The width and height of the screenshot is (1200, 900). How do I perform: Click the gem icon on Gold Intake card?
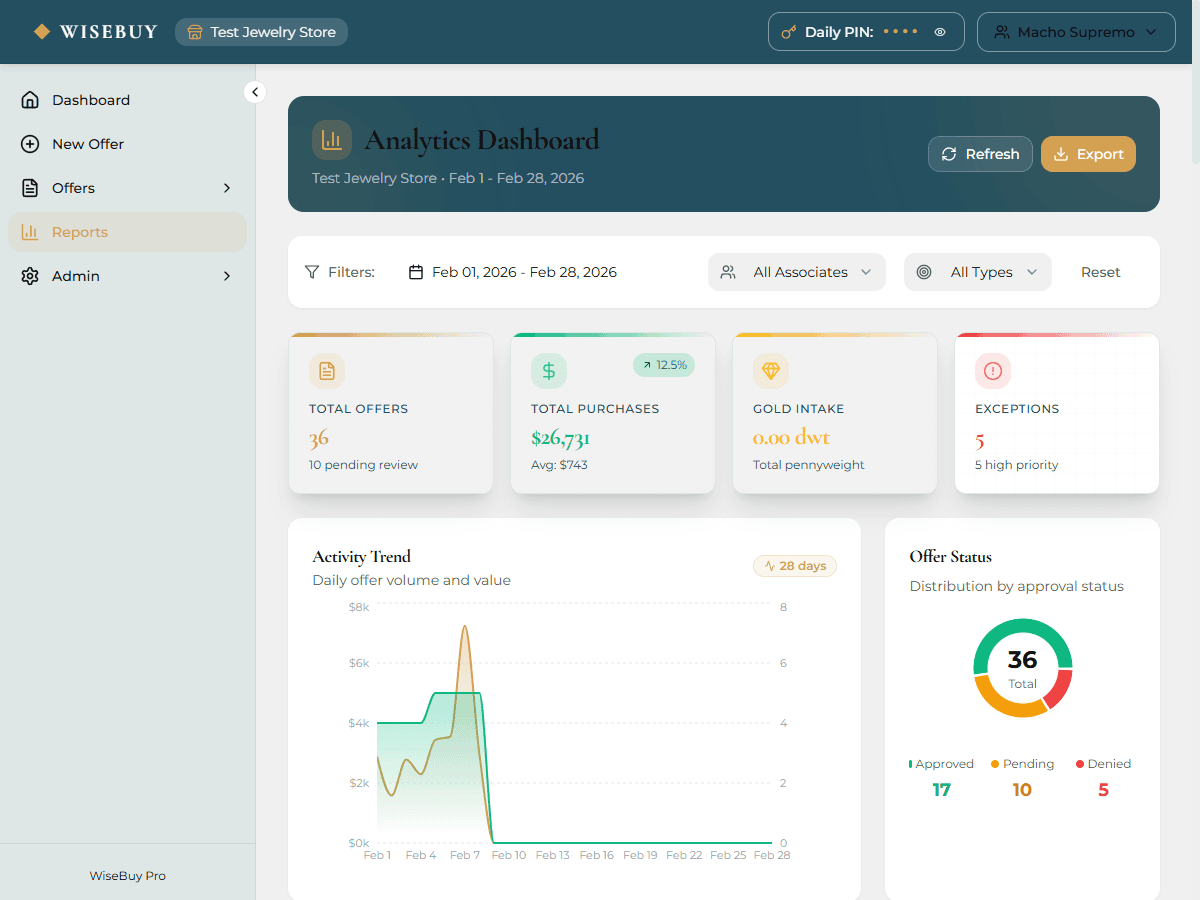pos(770,371)
